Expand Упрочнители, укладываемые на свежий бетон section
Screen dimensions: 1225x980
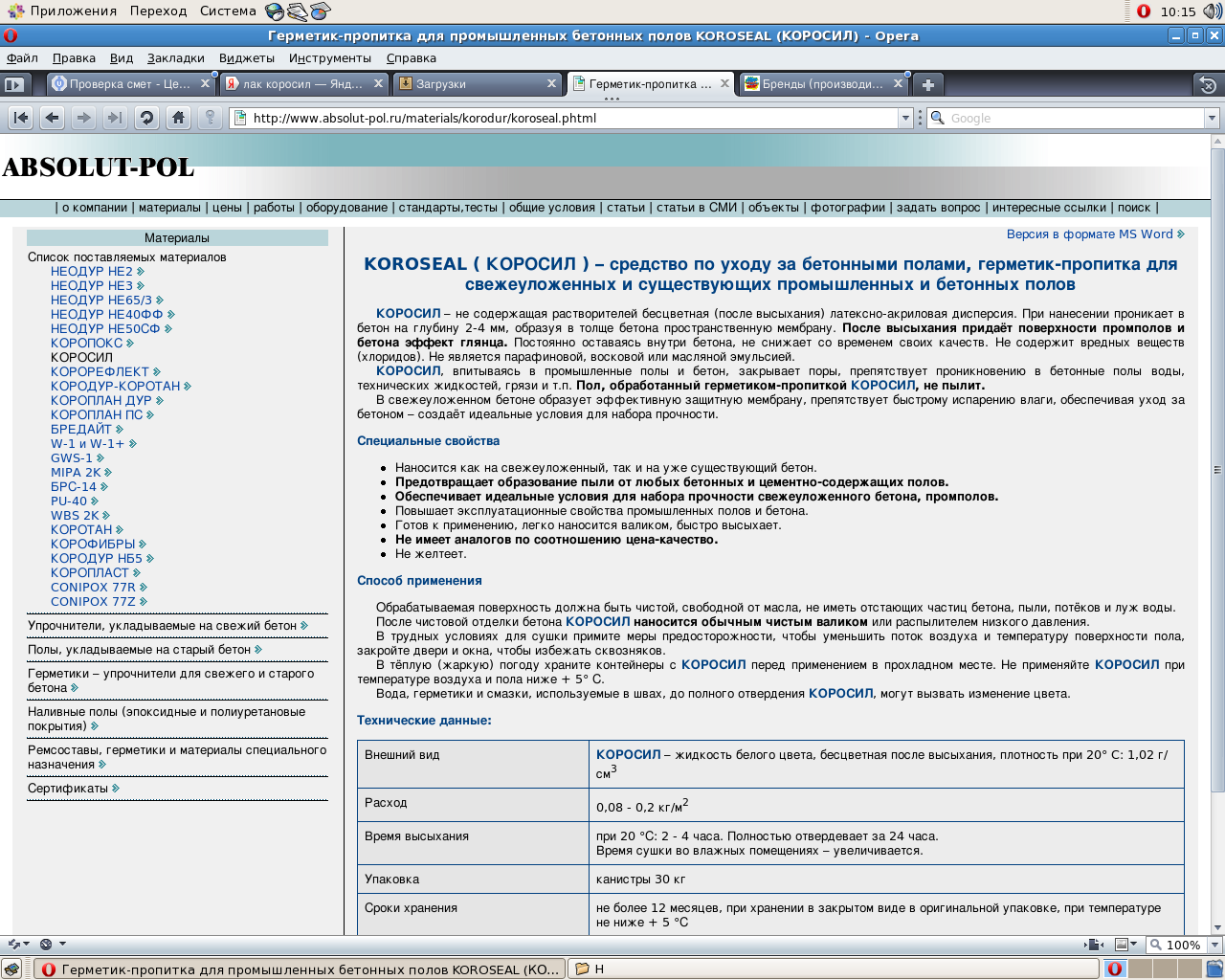pos(167,626)
